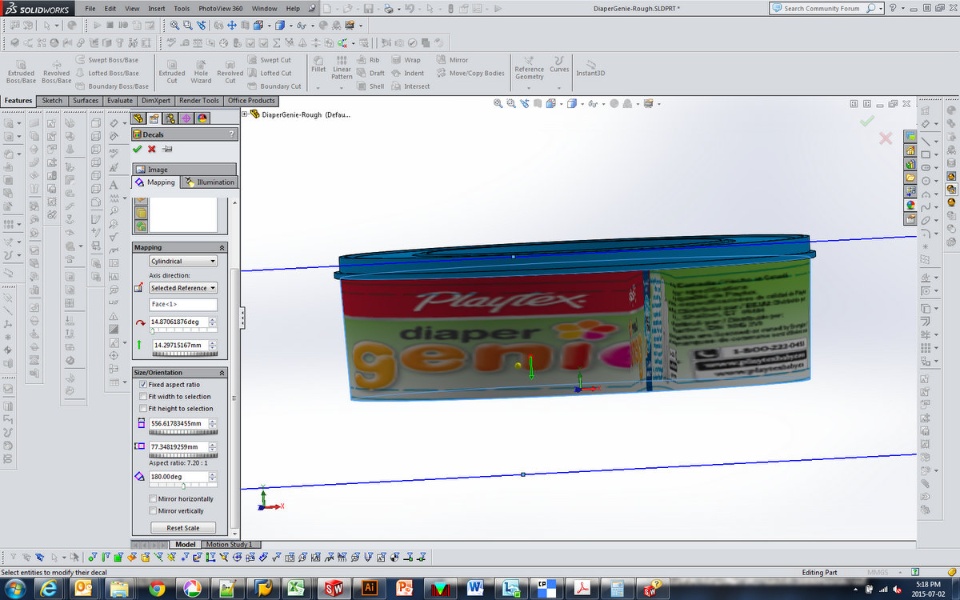
Task: Check Mirror horizontally
Action: [153, 499]
